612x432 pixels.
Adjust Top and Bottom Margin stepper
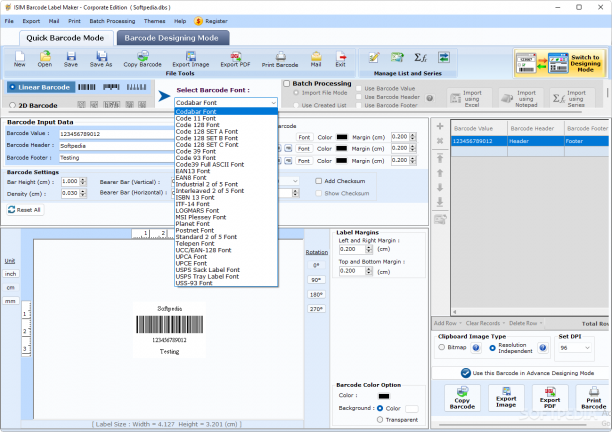click(369, 271)
